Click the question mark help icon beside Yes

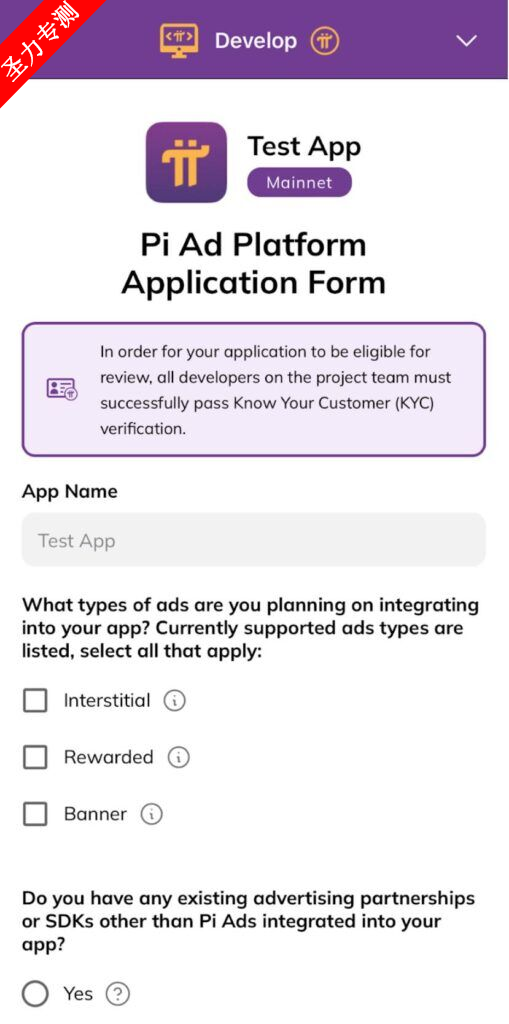[118, 995]
